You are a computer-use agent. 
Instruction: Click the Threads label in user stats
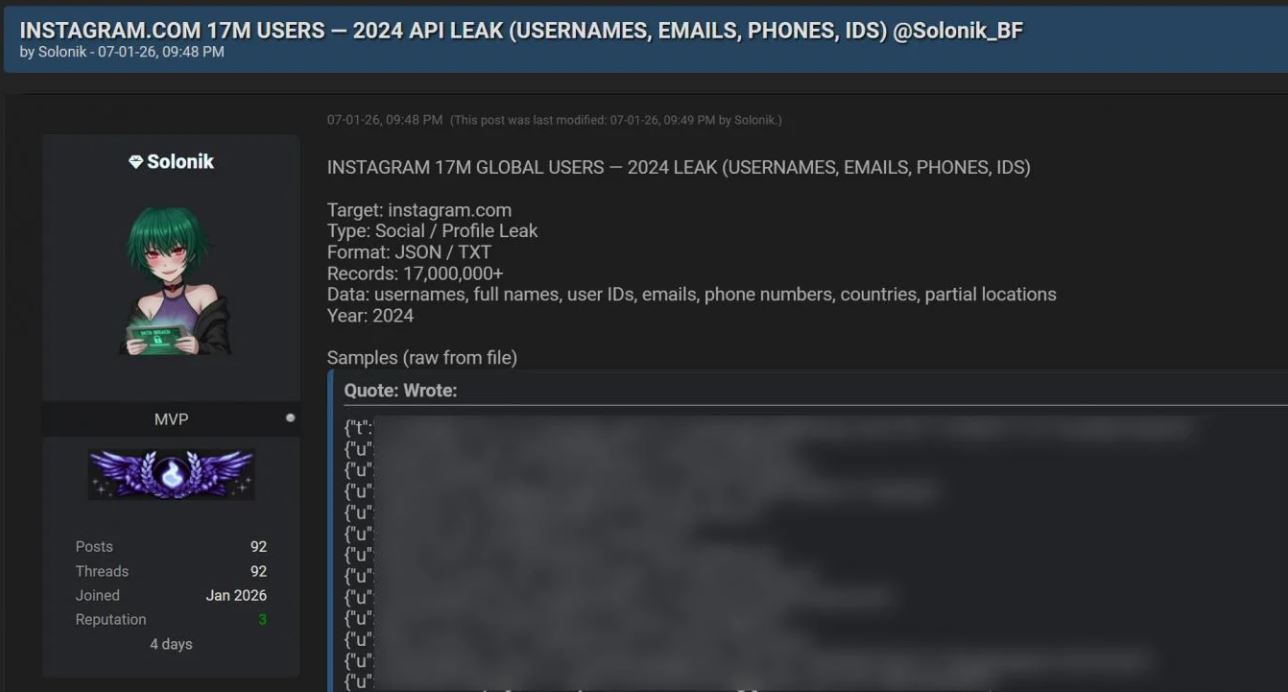[x=102, y=571]
